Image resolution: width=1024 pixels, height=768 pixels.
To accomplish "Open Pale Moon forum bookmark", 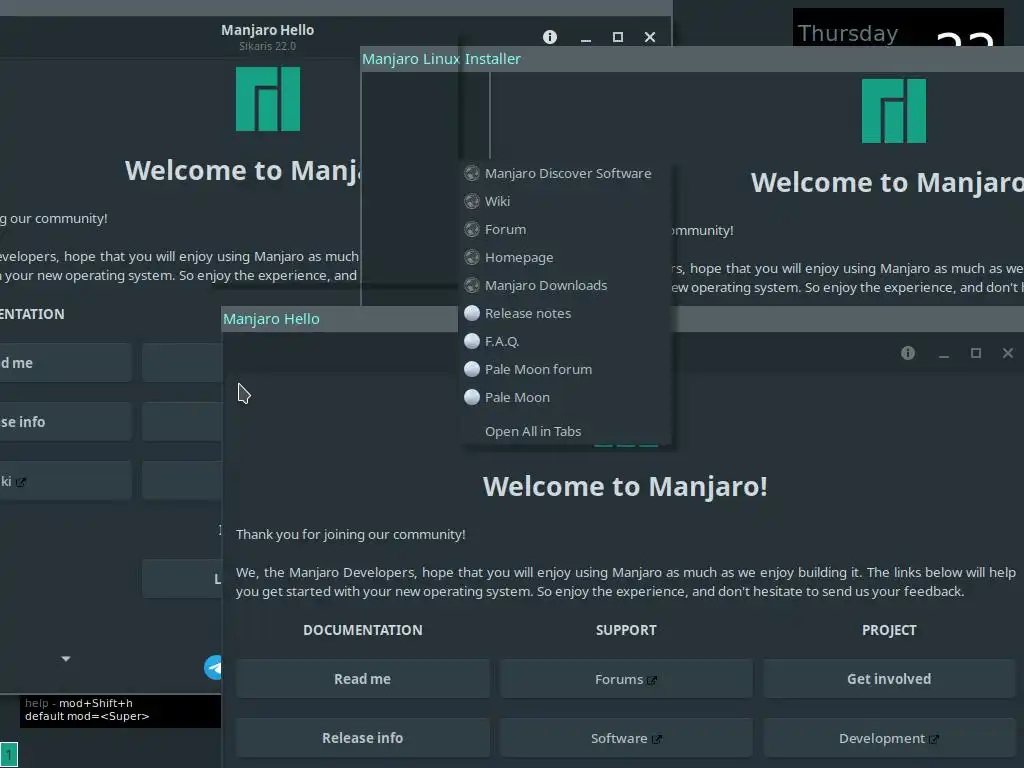I will pyautogui.click(x=566, y=370).
